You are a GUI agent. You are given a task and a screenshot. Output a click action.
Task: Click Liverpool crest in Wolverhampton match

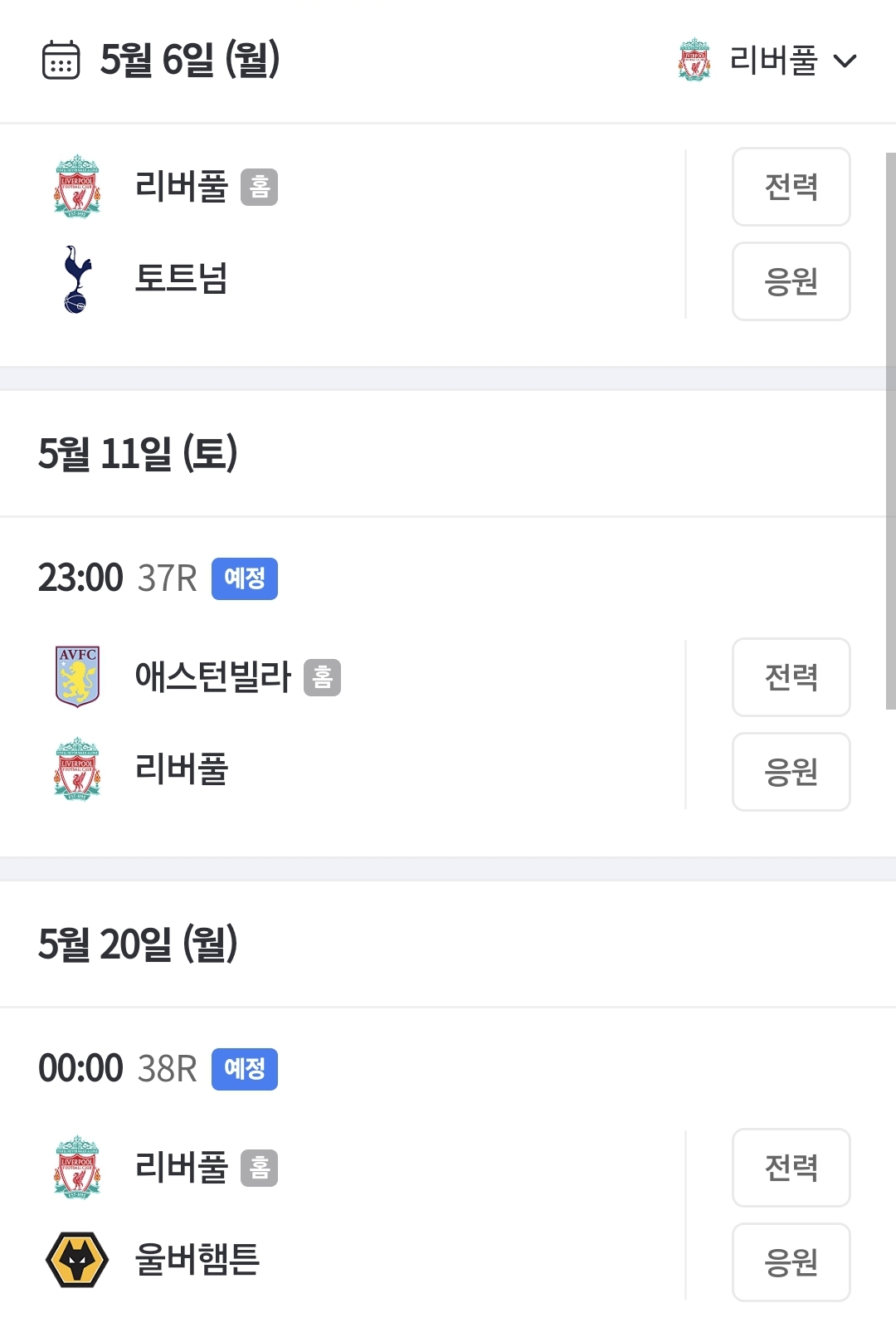[x=77, y=1168]
